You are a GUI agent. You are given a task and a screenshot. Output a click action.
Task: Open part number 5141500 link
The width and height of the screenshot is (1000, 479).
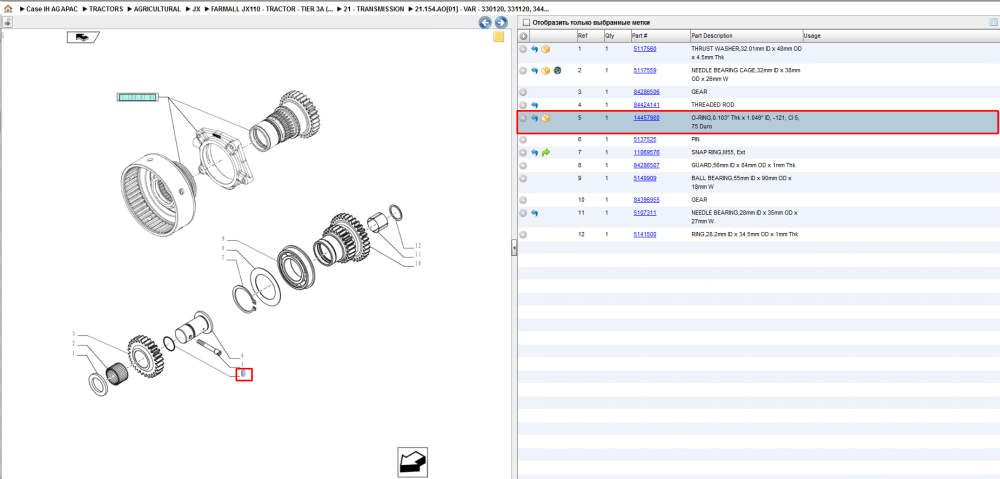click(645, 235)
